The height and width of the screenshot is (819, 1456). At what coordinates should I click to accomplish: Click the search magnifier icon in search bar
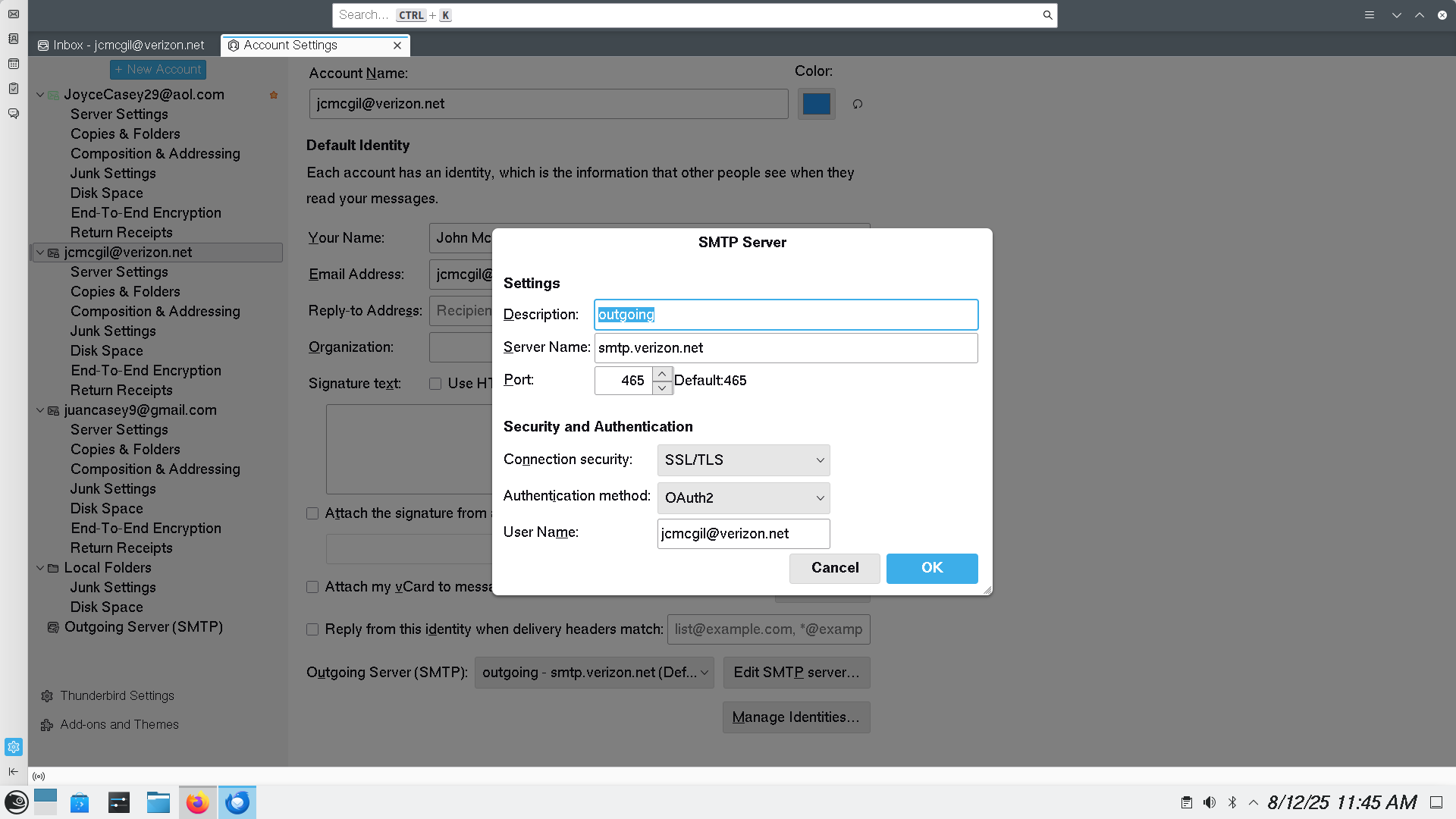(1047, 15)
